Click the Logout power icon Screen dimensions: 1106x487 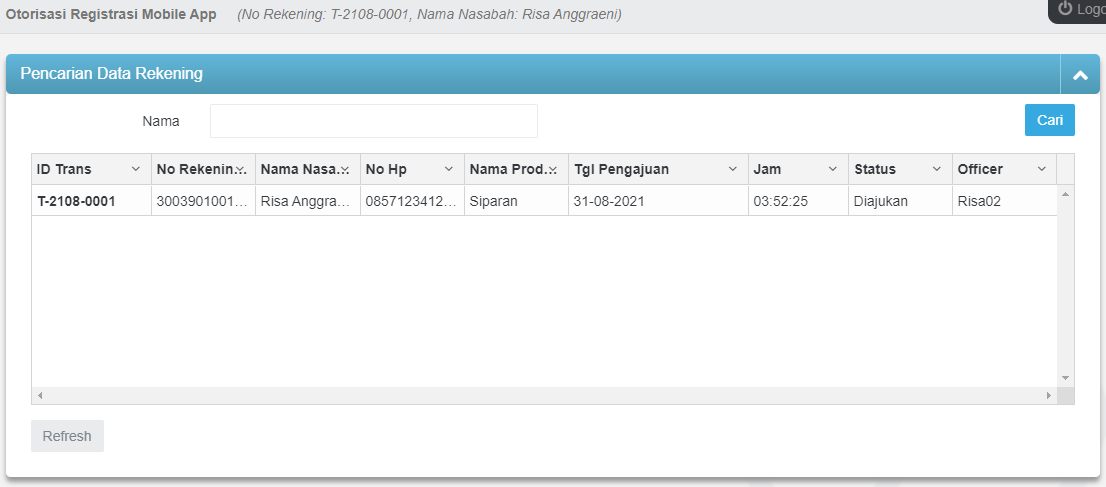tap(1065, 9)
